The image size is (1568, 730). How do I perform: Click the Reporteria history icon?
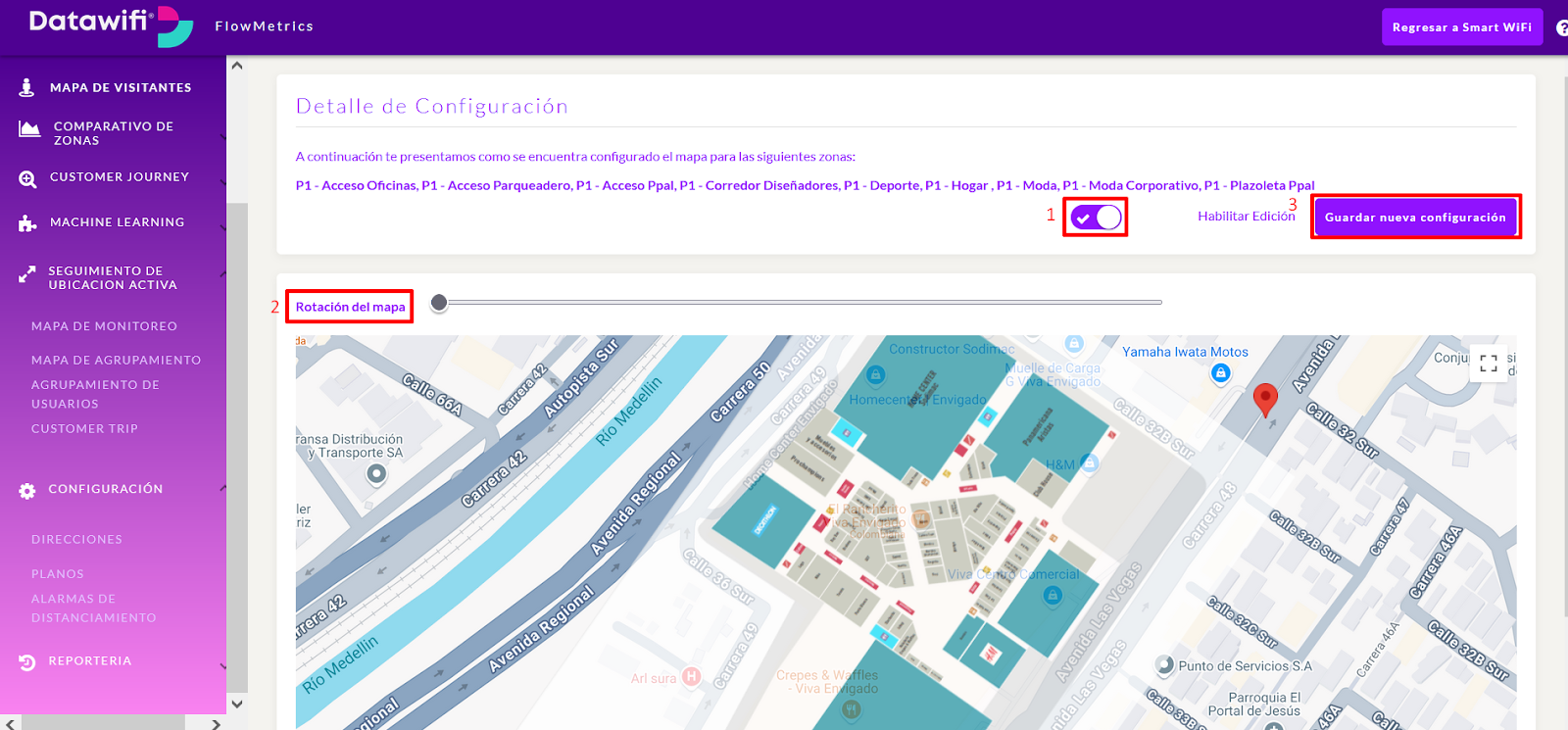coord(27,662)
